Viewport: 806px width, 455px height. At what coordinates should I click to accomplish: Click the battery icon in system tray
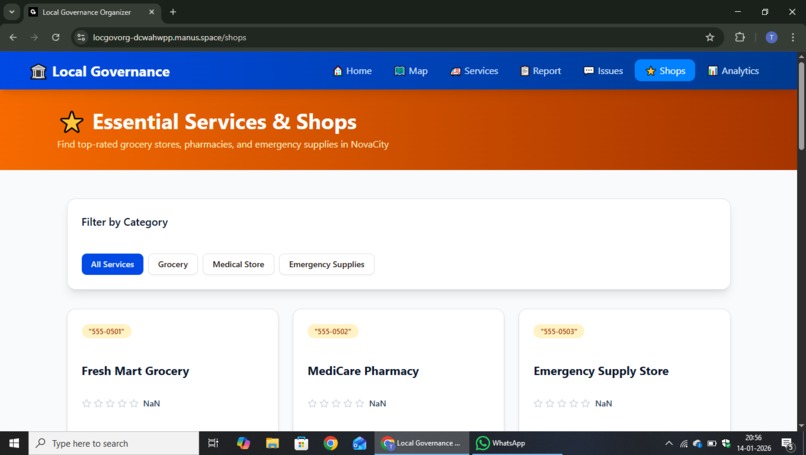[712, 443]
